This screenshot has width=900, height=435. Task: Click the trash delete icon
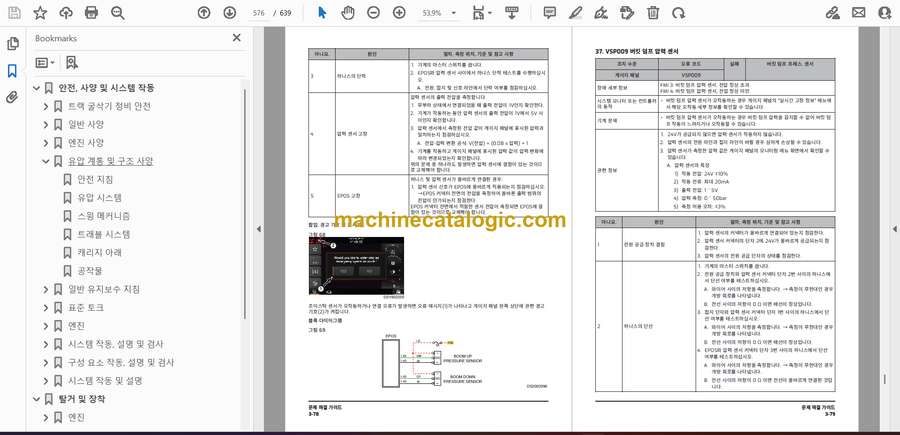653,13
